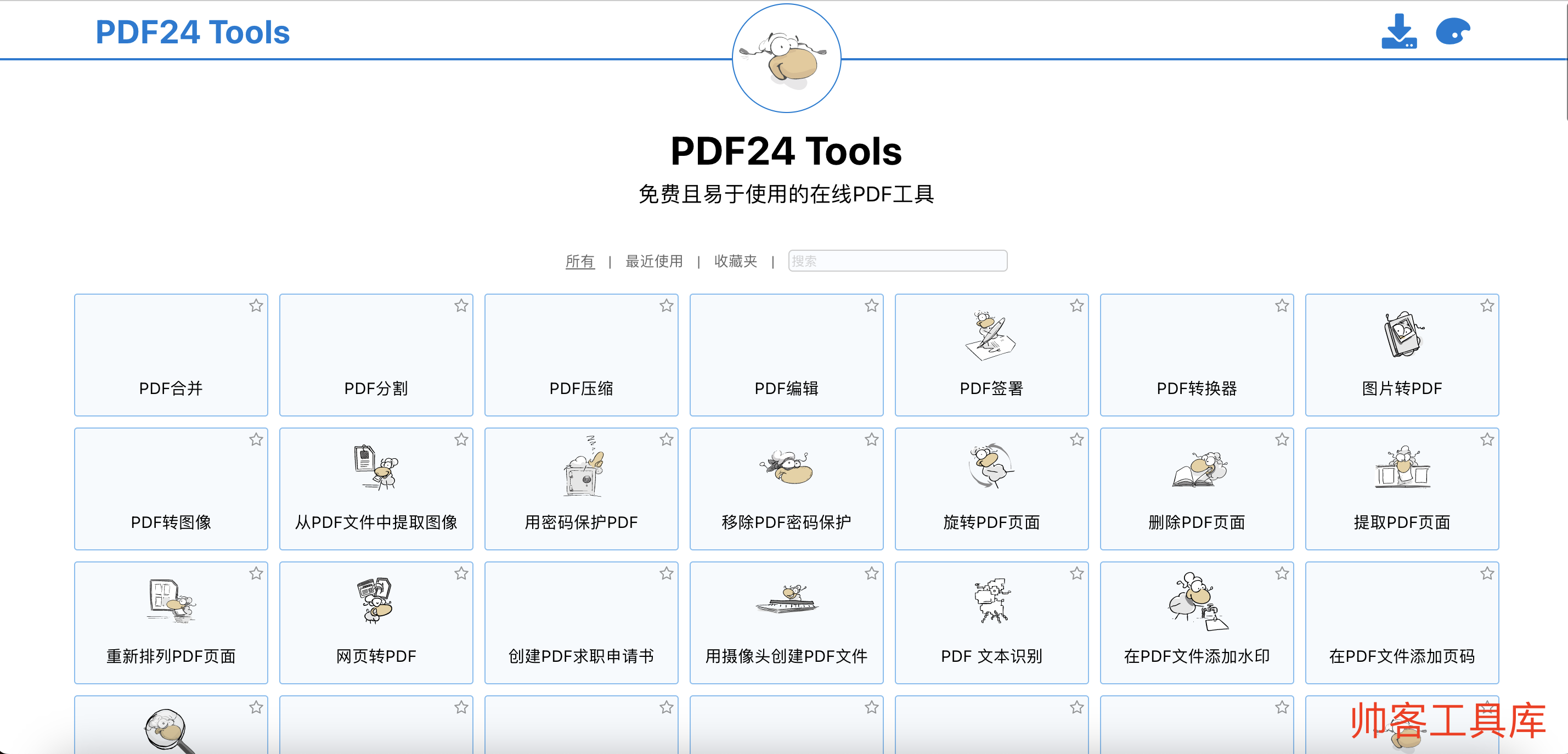Toggle favorite star on 删除PDF页面

(x=1282, y=440)
